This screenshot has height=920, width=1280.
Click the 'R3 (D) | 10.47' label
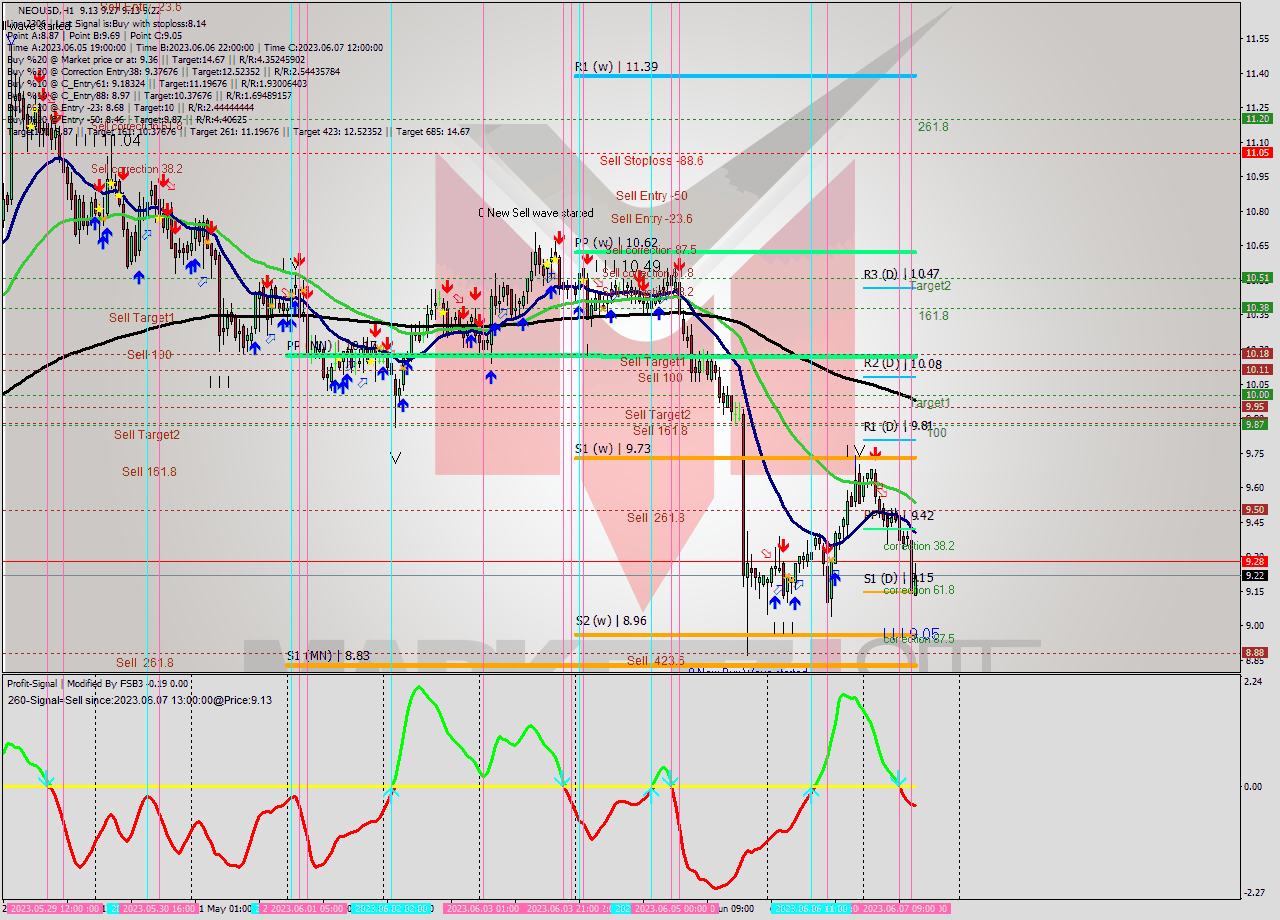[901, 274]
